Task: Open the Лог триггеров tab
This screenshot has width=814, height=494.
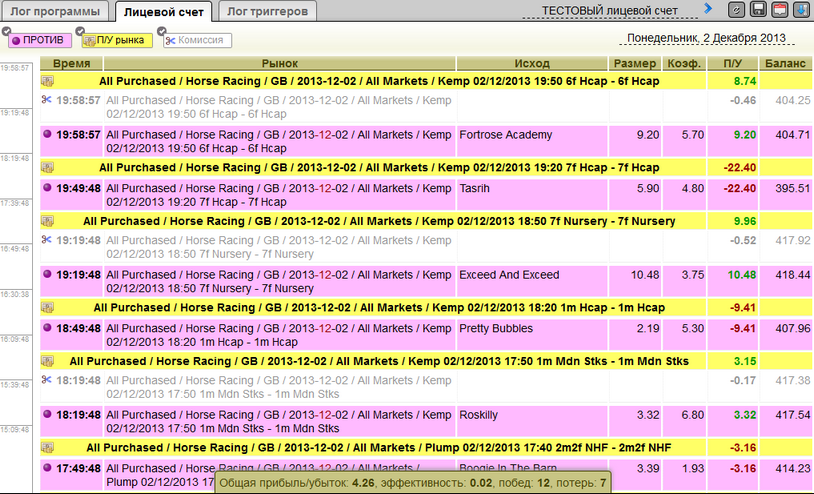Action: coord(267,11)
